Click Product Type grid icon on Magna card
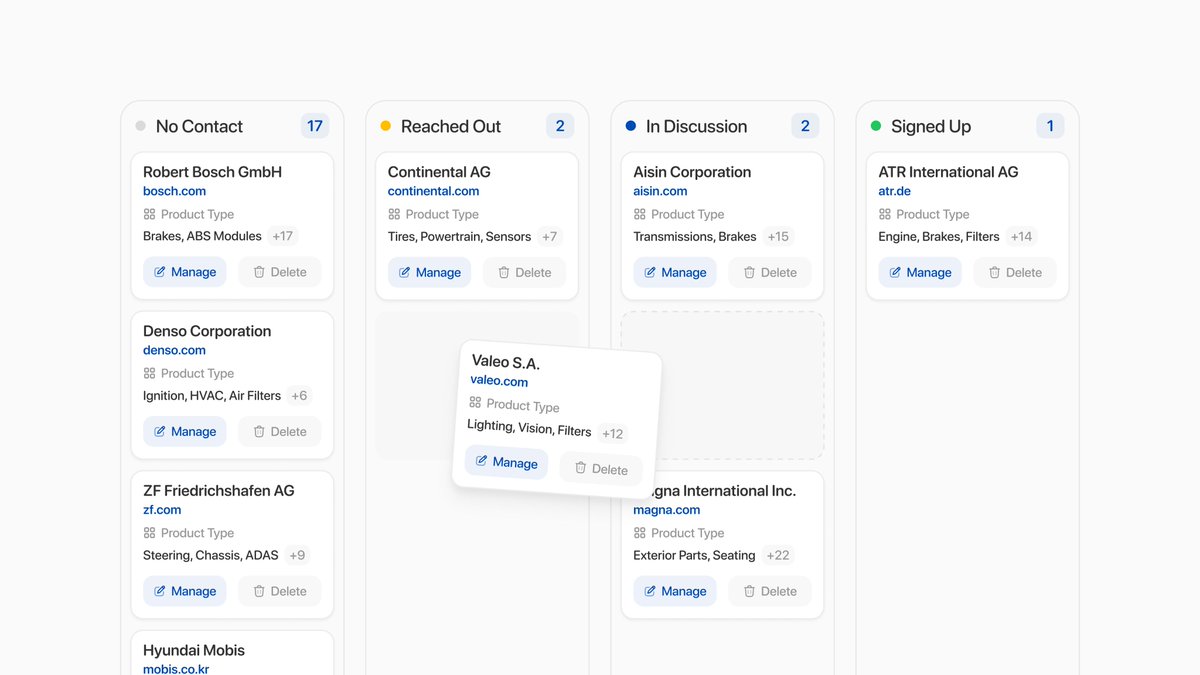The width and height of the screenshot is (1200, 675). pos(640,533)
